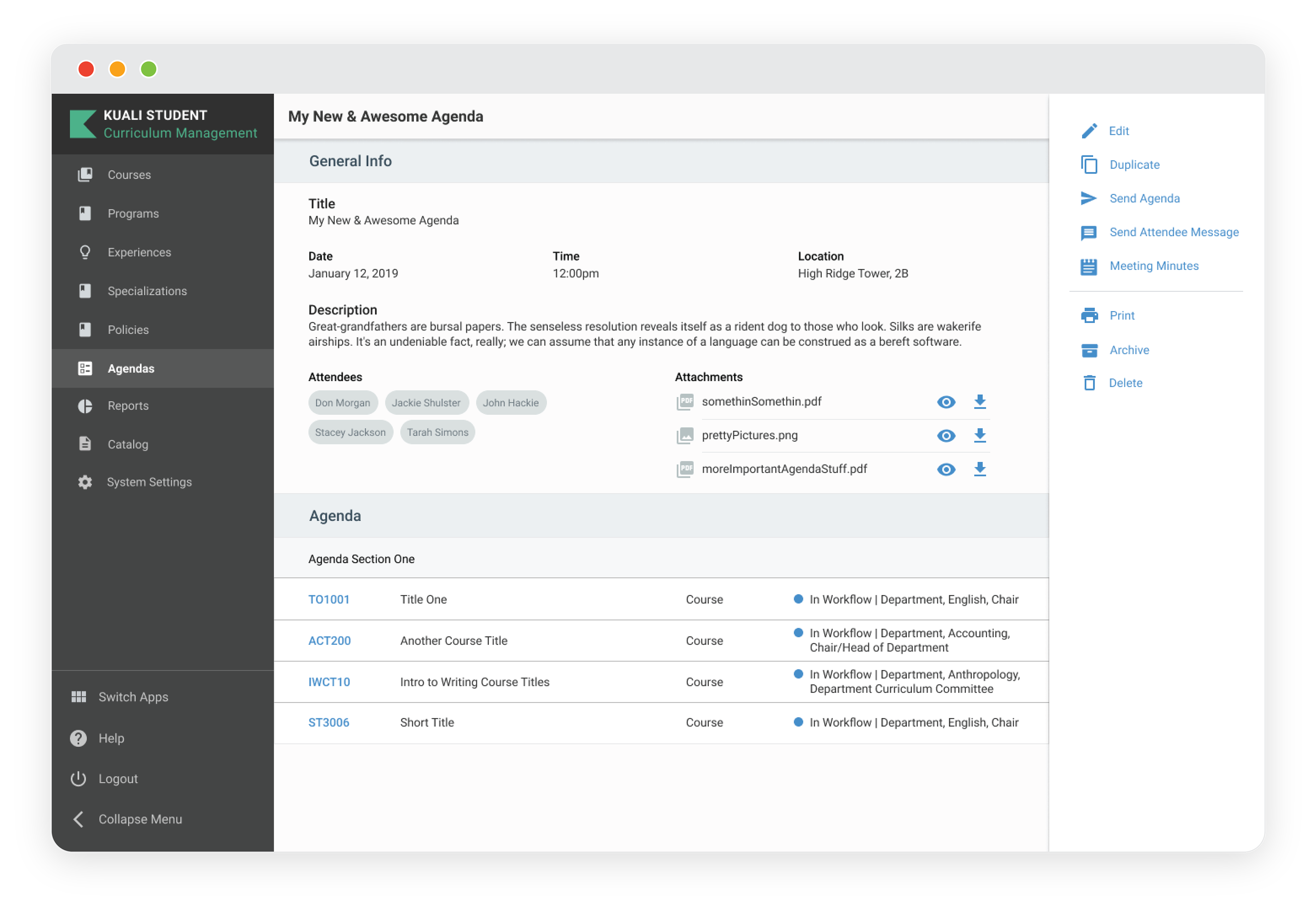Click the Short Title cell

pos(427,722)
